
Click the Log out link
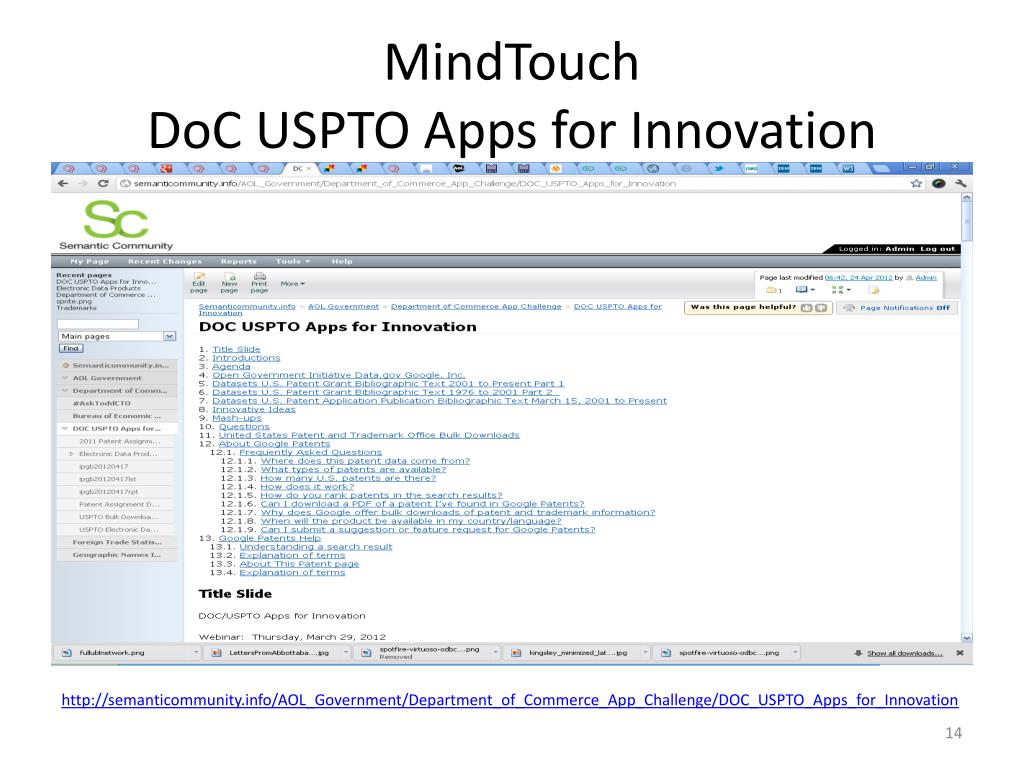tap(937, 249)
